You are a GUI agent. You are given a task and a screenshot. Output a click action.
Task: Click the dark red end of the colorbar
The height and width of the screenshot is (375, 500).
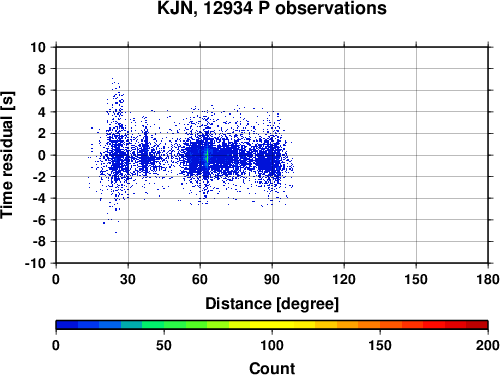point(477,325)
